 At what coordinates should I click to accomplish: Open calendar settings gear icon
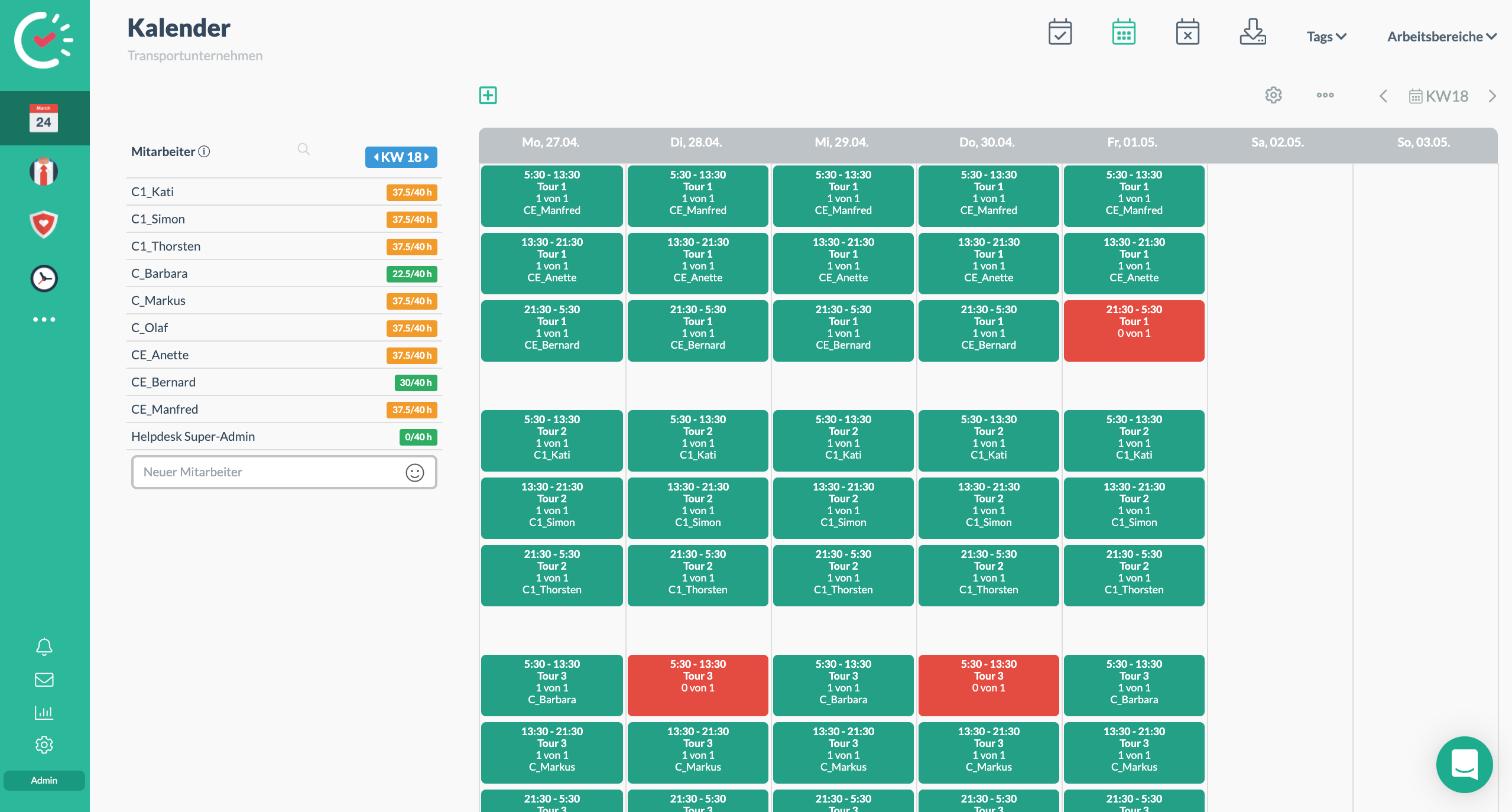pyautogui.click(x=1273, y=95)
